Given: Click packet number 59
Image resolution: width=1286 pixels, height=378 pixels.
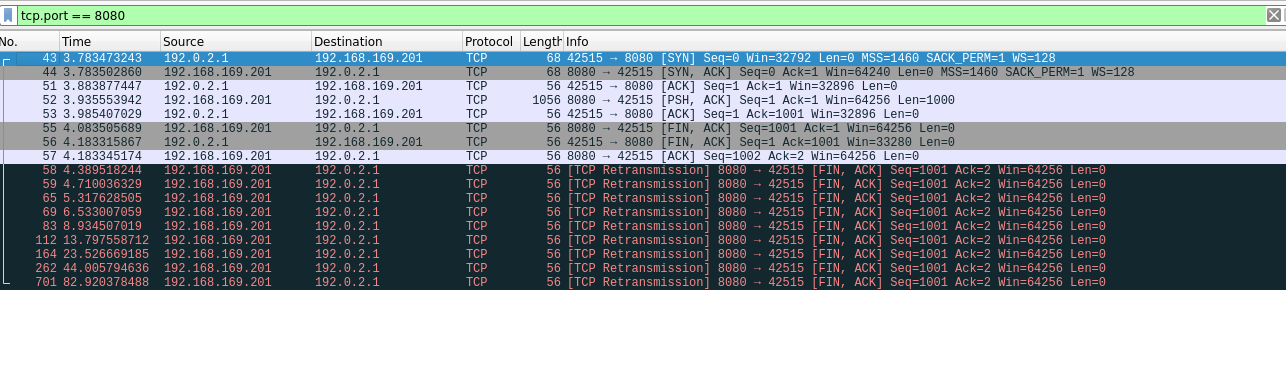Looking at the screenshot, I should point(49,184).
